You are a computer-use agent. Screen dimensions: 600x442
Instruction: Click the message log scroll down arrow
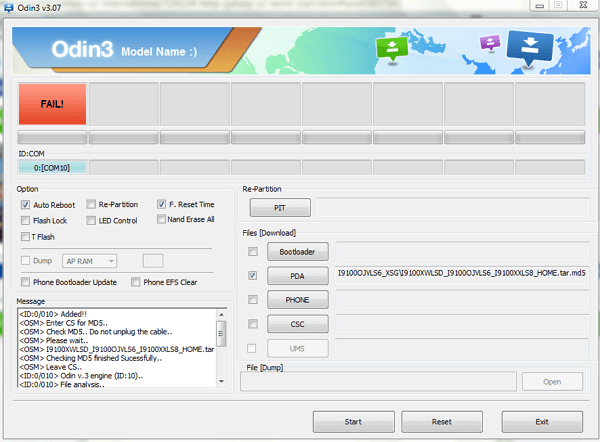coord(222,381)
